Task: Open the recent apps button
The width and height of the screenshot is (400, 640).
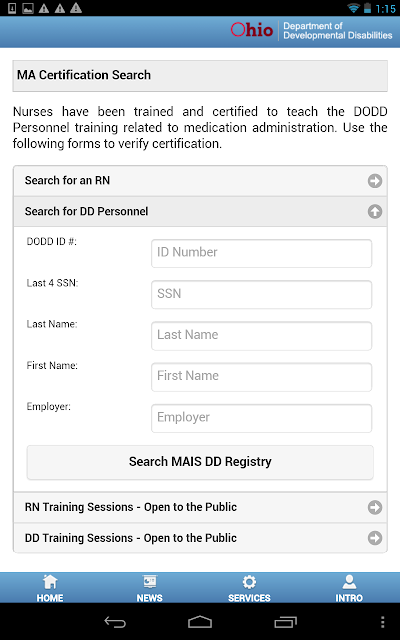Action: [285, 622]
